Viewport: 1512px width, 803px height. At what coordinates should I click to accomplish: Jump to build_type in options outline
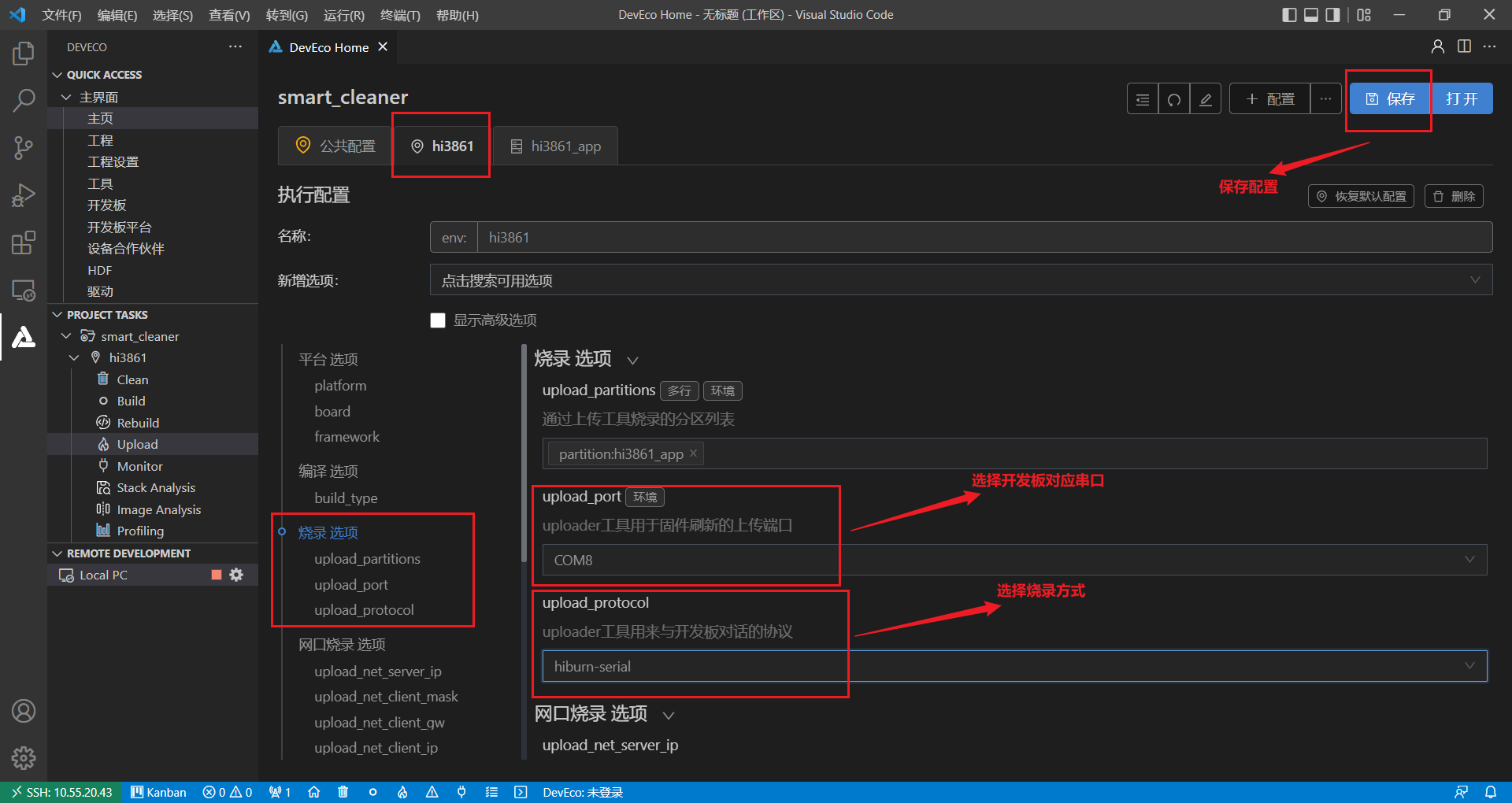click(x=346, y=498)
